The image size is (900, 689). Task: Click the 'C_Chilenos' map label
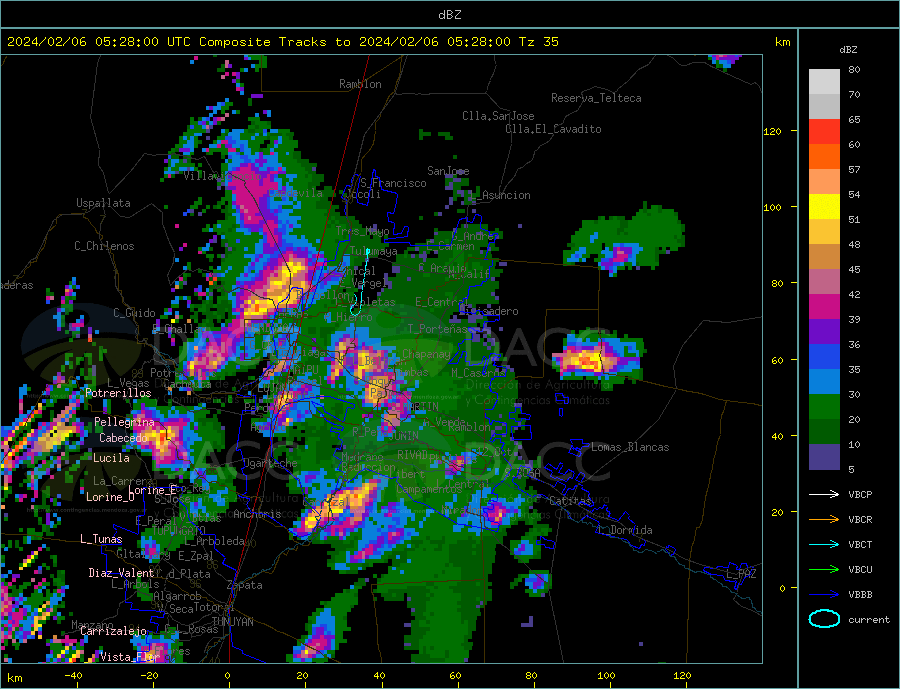104,246
